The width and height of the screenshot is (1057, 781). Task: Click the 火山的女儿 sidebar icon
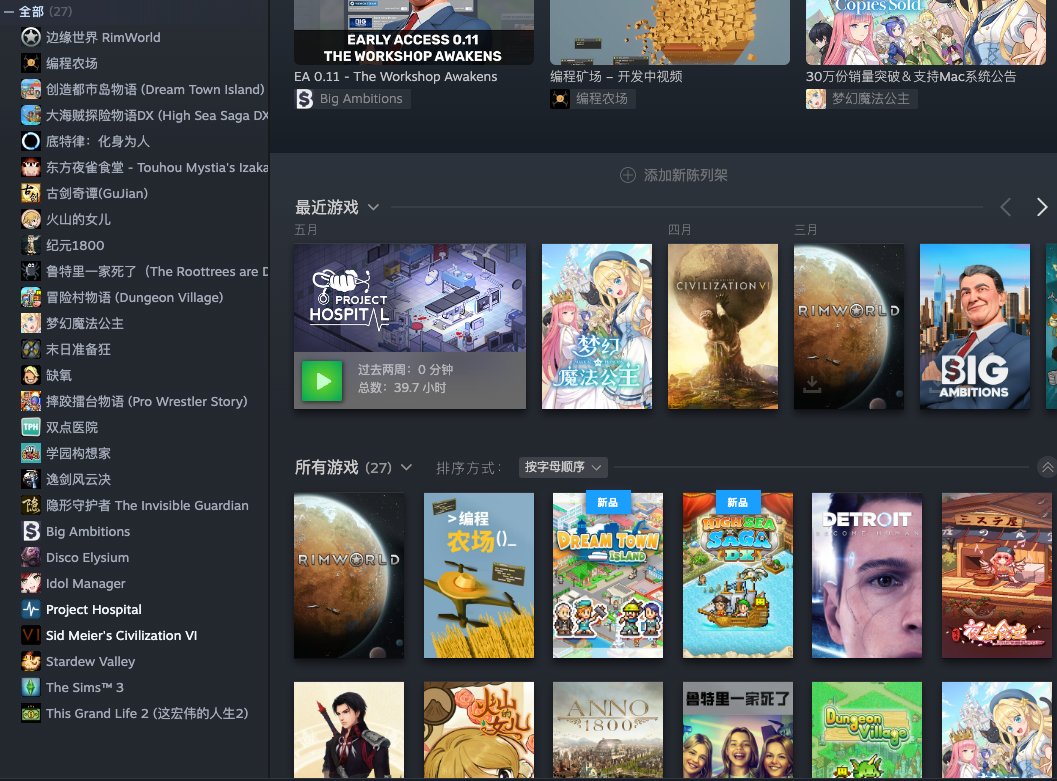pos(30,219)
